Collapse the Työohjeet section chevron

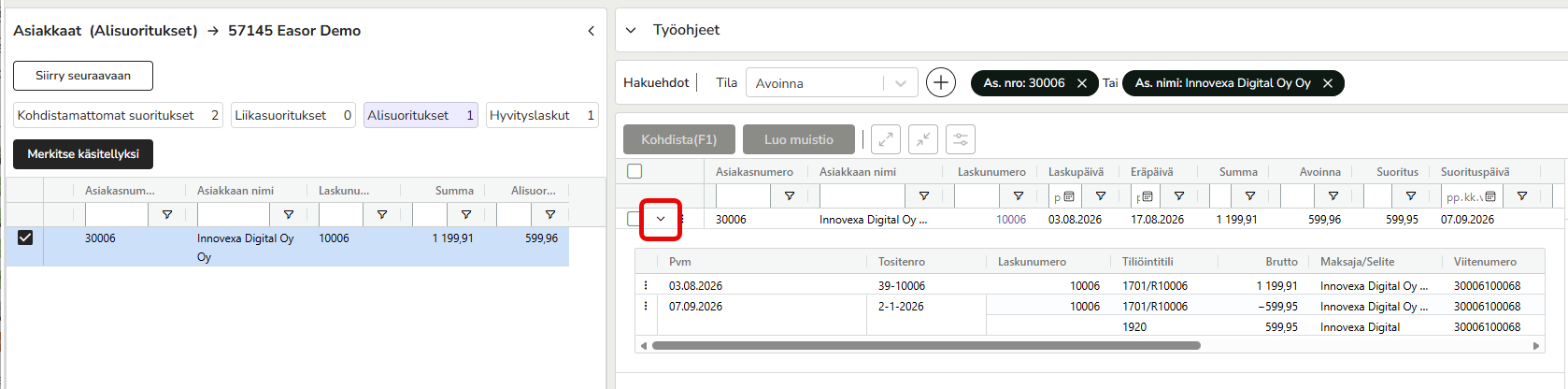(631, 30)
